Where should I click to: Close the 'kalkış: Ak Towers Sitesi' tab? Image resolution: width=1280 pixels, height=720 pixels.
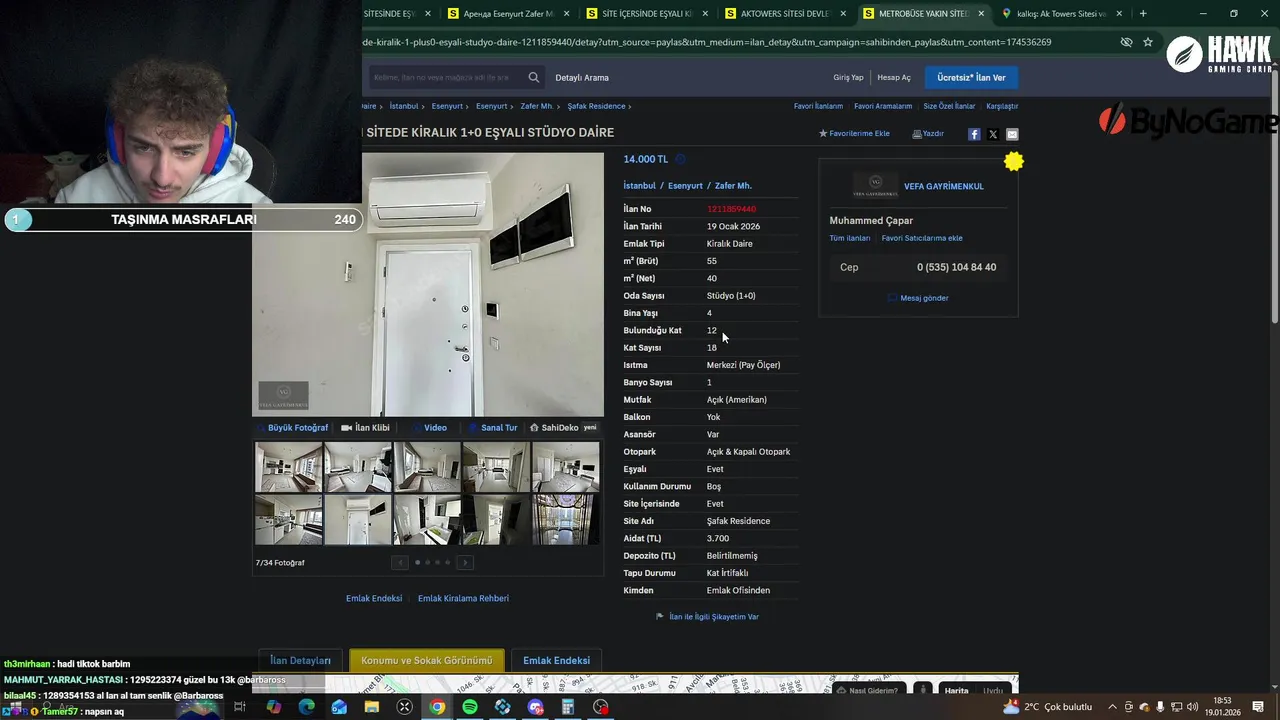point(1119,14)
